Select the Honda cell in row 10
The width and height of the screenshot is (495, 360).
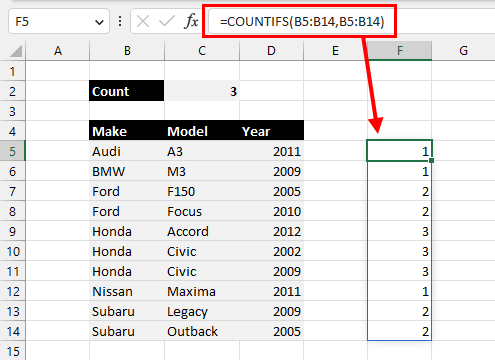coord(127,251)
